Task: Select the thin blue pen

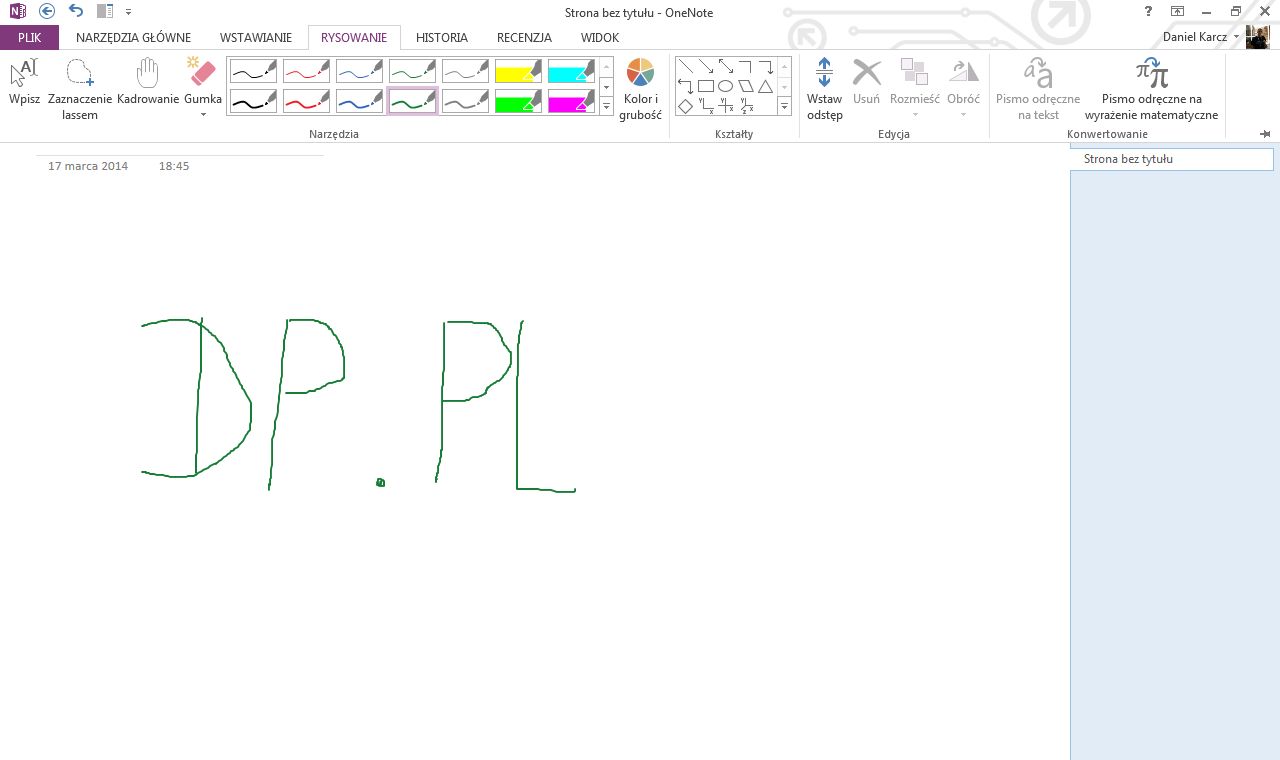Action: coord(359,70)
